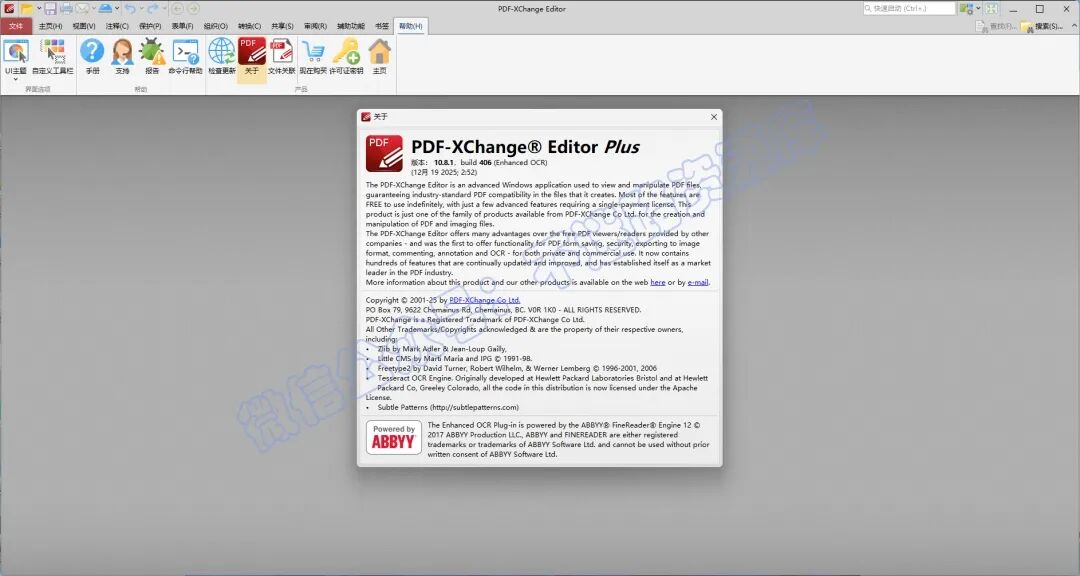This screenshot has height=576, width=1080.
Task: Click the save disk icon in quick toolbar
Action: pos(50,8)
